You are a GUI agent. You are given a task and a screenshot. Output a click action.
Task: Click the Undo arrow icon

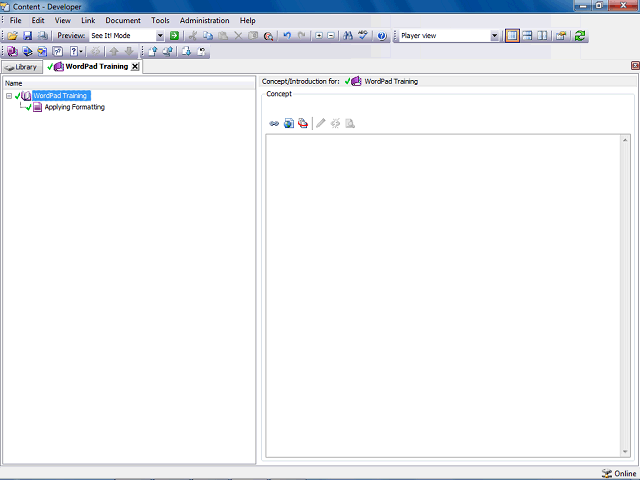coord(287,36)
